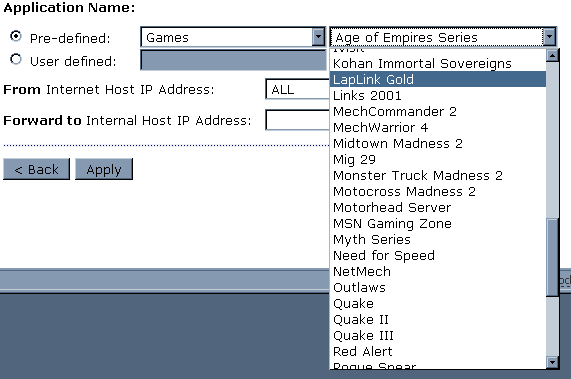Open the Games category dropdown
The width and height of the screenshot is (571, 379).
pos(233,37)
